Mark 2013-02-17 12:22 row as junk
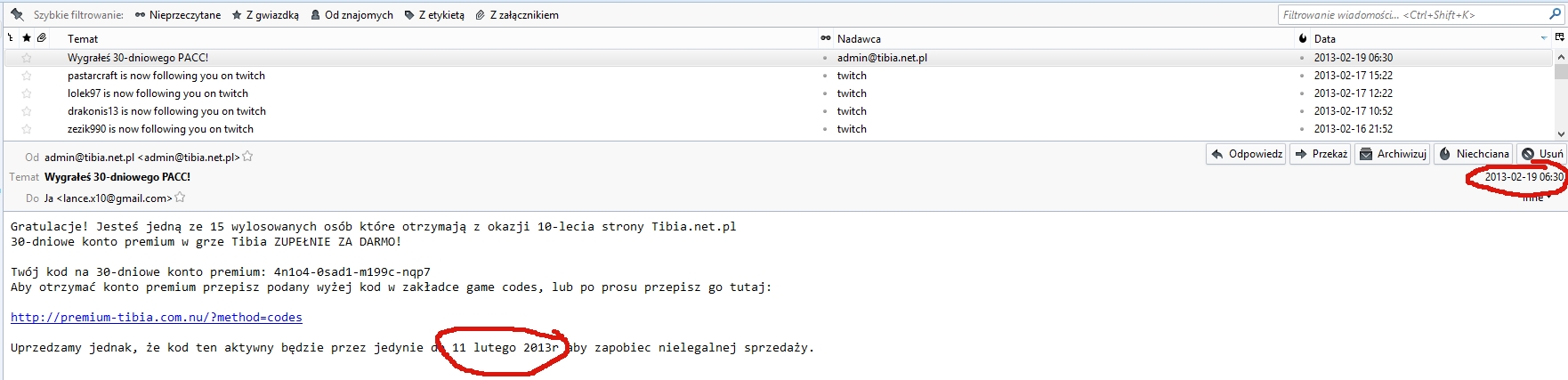Screen dimensions: 1568x380 click(x=1302, y=93)
